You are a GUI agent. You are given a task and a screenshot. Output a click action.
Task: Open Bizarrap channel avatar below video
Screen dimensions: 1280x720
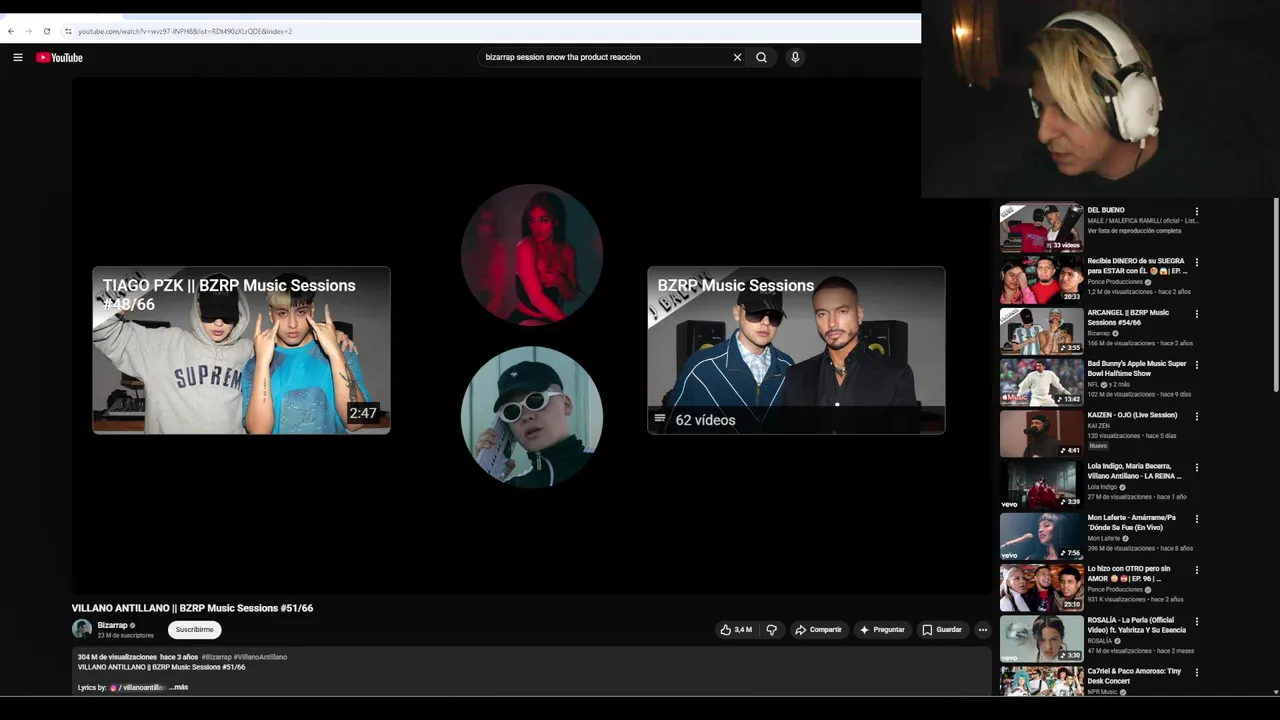point(82,629)
